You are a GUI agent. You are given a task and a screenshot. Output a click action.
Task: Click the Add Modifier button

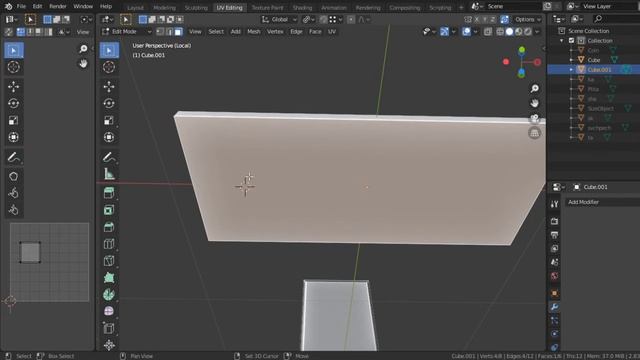pos(602,202)
